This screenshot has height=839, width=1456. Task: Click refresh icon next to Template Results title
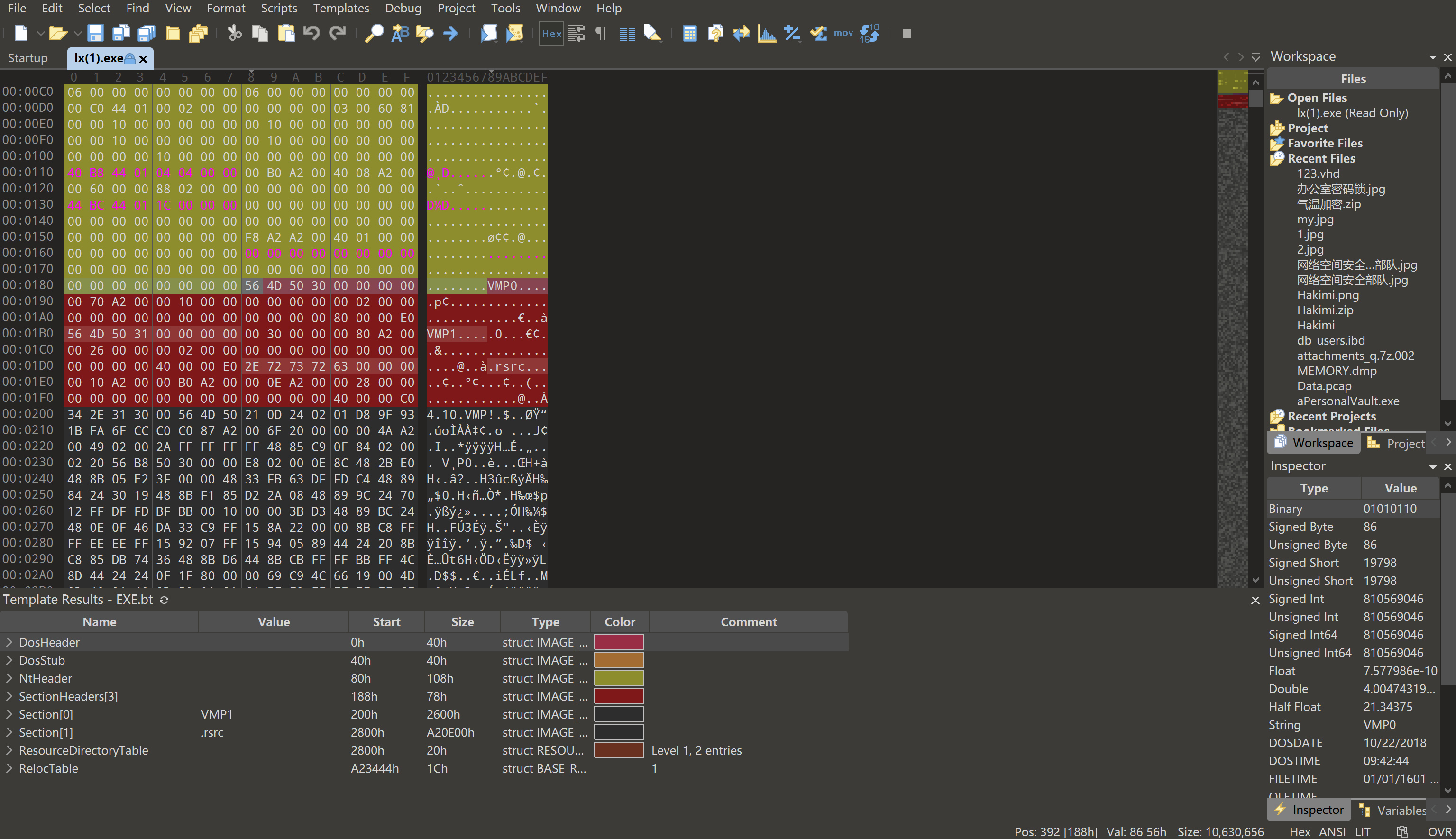coord(164,600)
